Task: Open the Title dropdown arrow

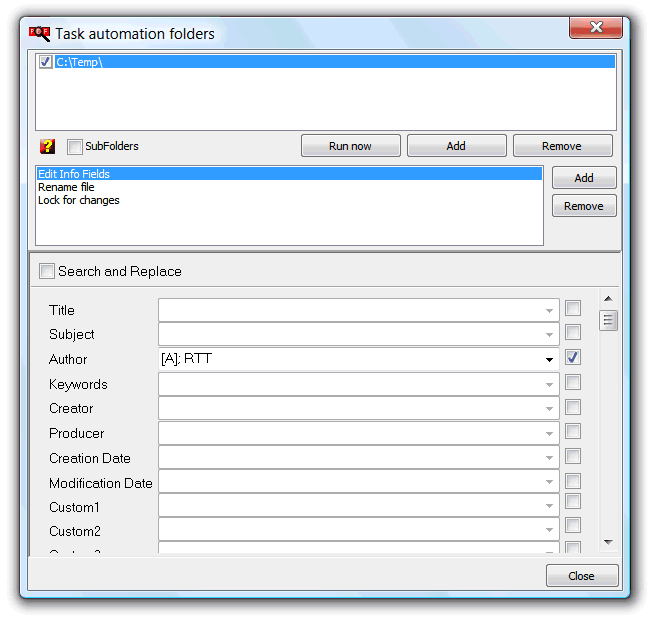Action: (549, 311)
